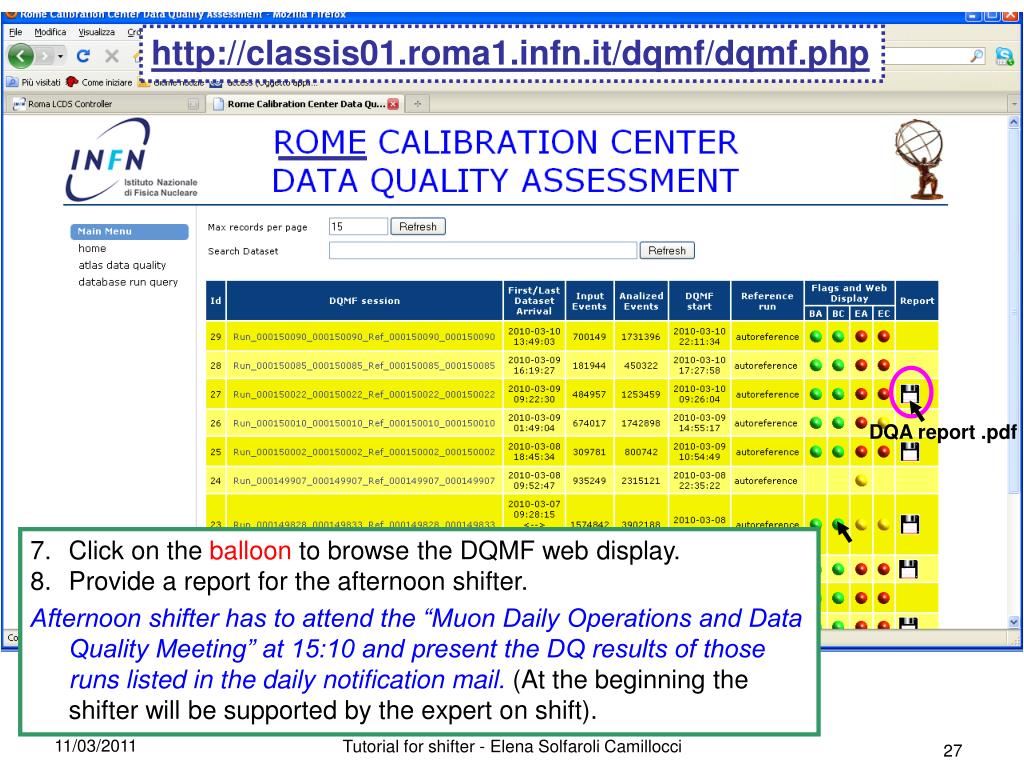This screenshot has height=768, width=1024.
Task: Click the page scrollbar up arrow
Action: (x=1014, y=122)
